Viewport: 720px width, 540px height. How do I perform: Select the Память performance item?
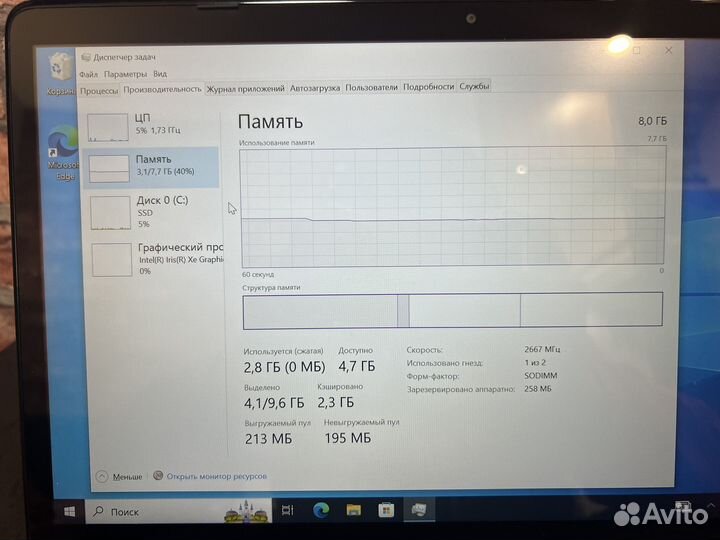click(x=152, y=167)
